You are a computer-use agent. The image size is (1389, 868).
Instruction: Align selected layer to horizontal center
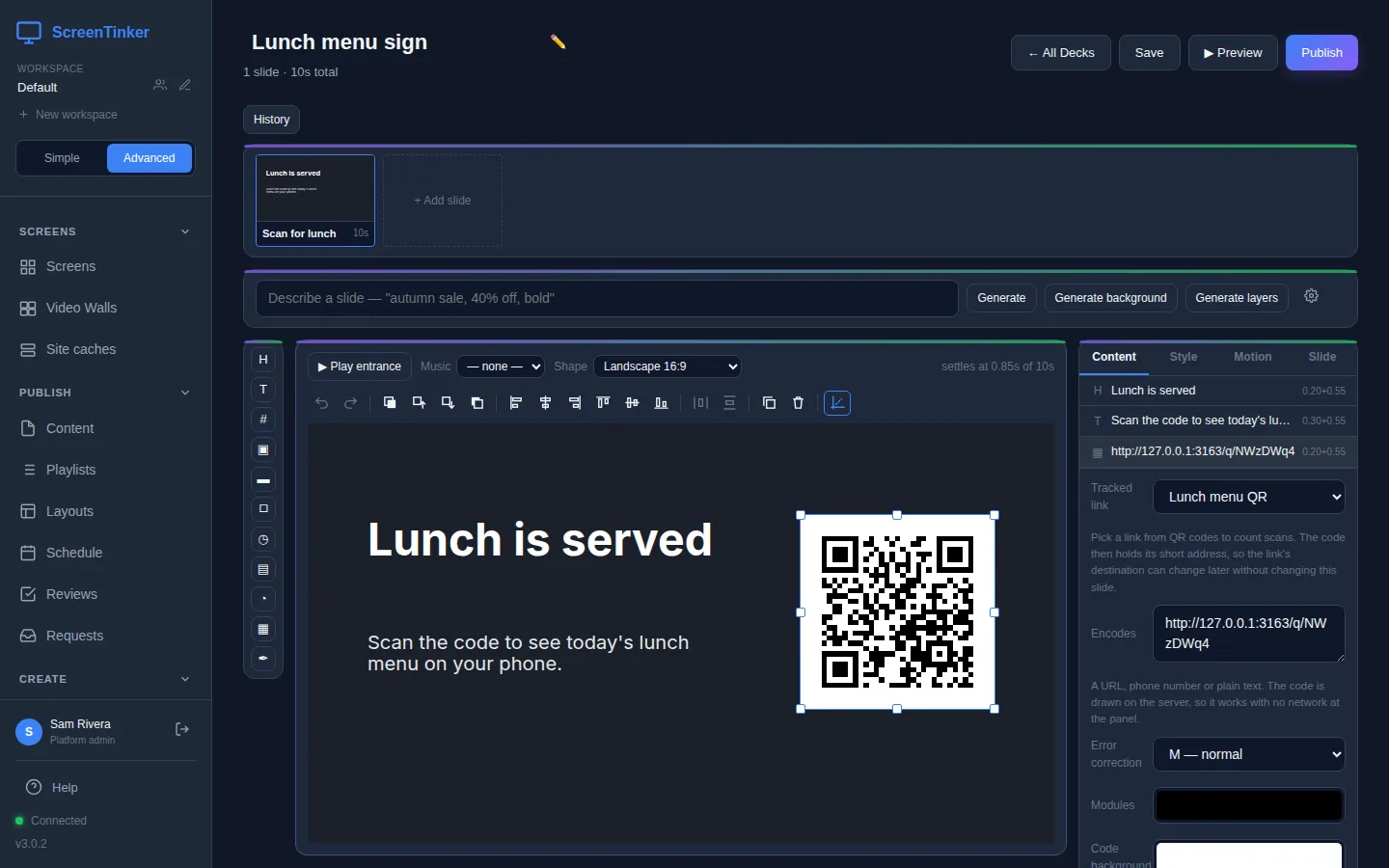point(545,403)
